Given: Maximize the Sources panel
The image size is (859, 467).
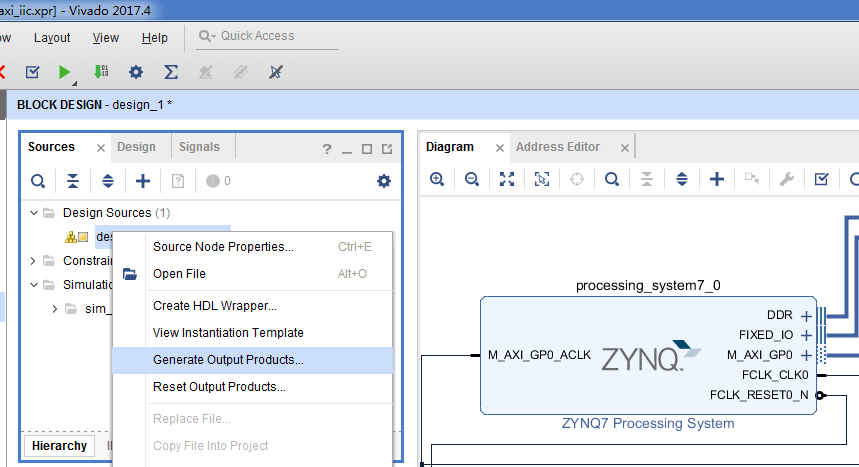Looking at the screenshot, I should coord(367,149).
